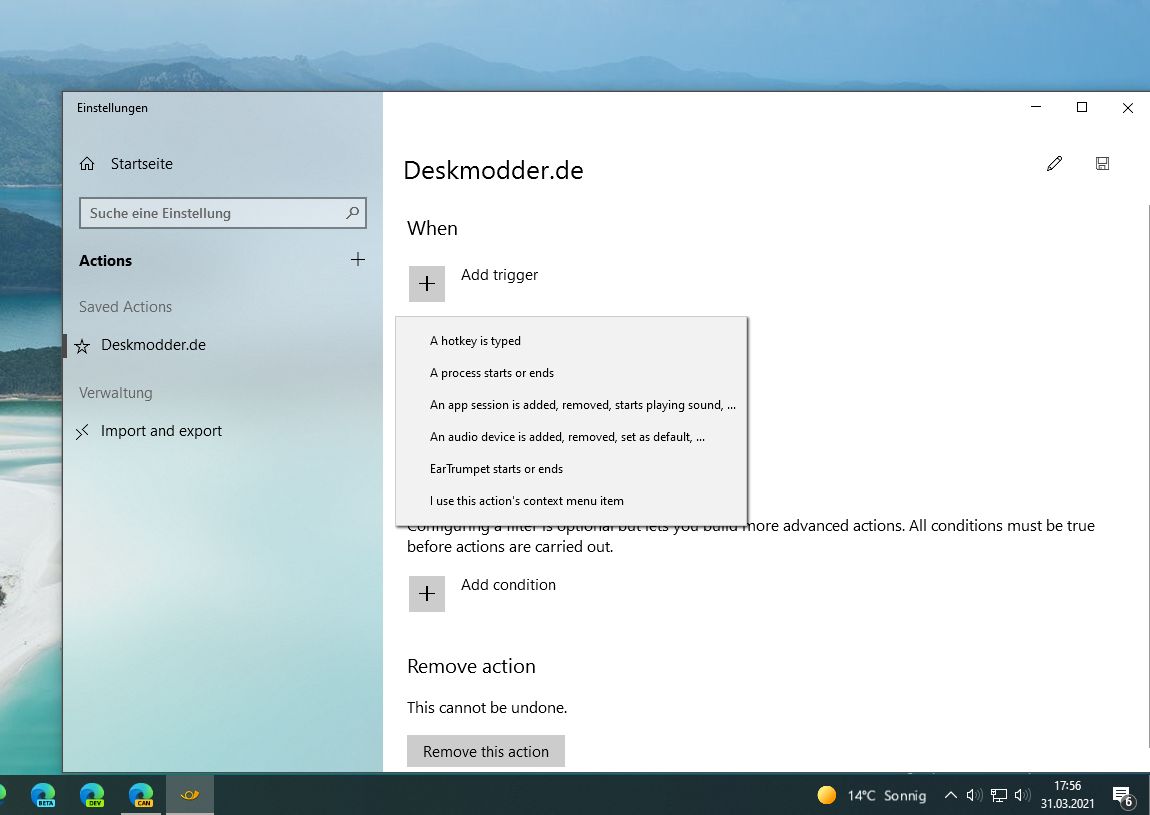Click the Einstellungen window title
Screen dimensions: 1150x815
(x=112, y=108)
